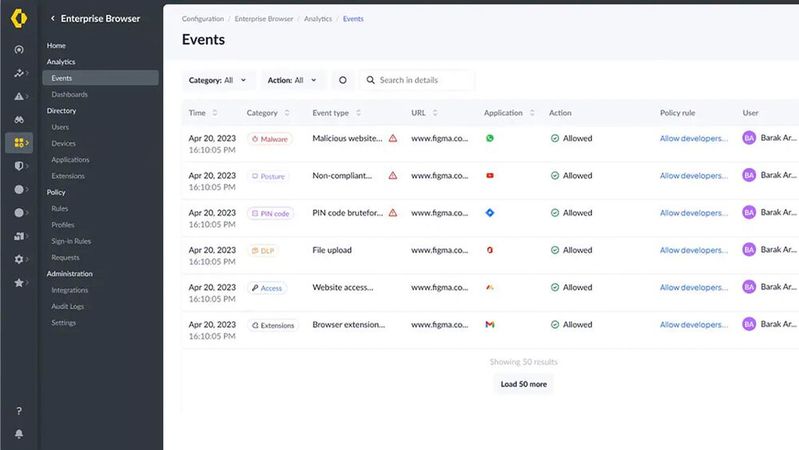Open Allow developers policy link in DLP row
The width and height of the screenshot is (799, 450).
694,250
